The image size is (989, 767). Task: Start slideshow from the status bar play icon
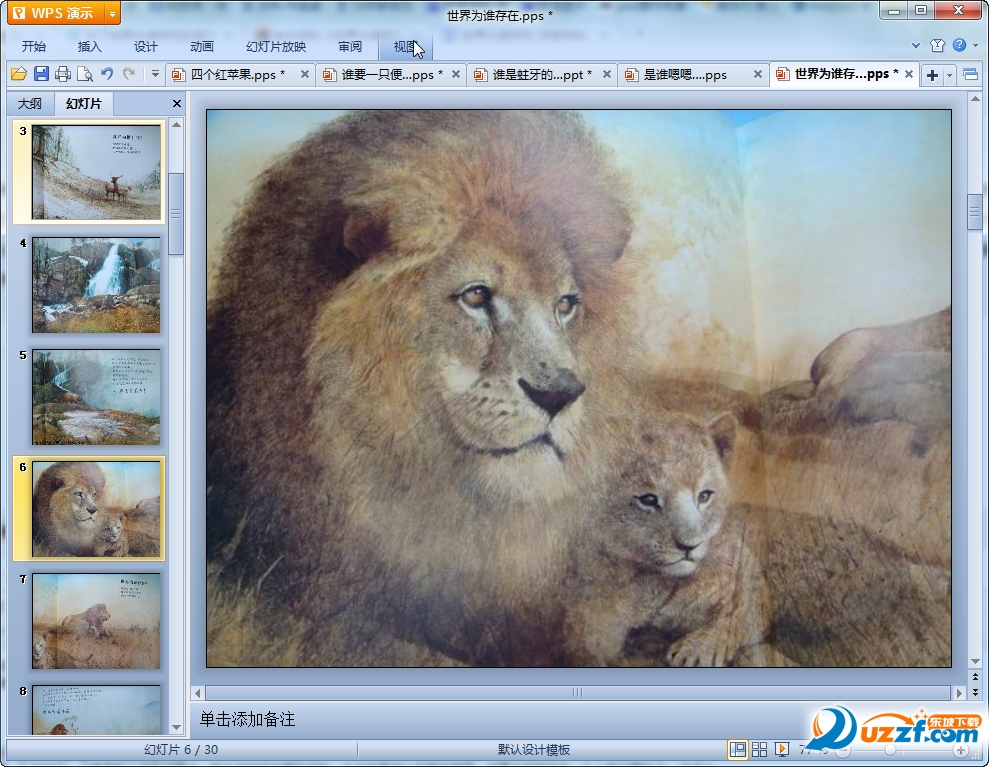[x=782, y=749]
